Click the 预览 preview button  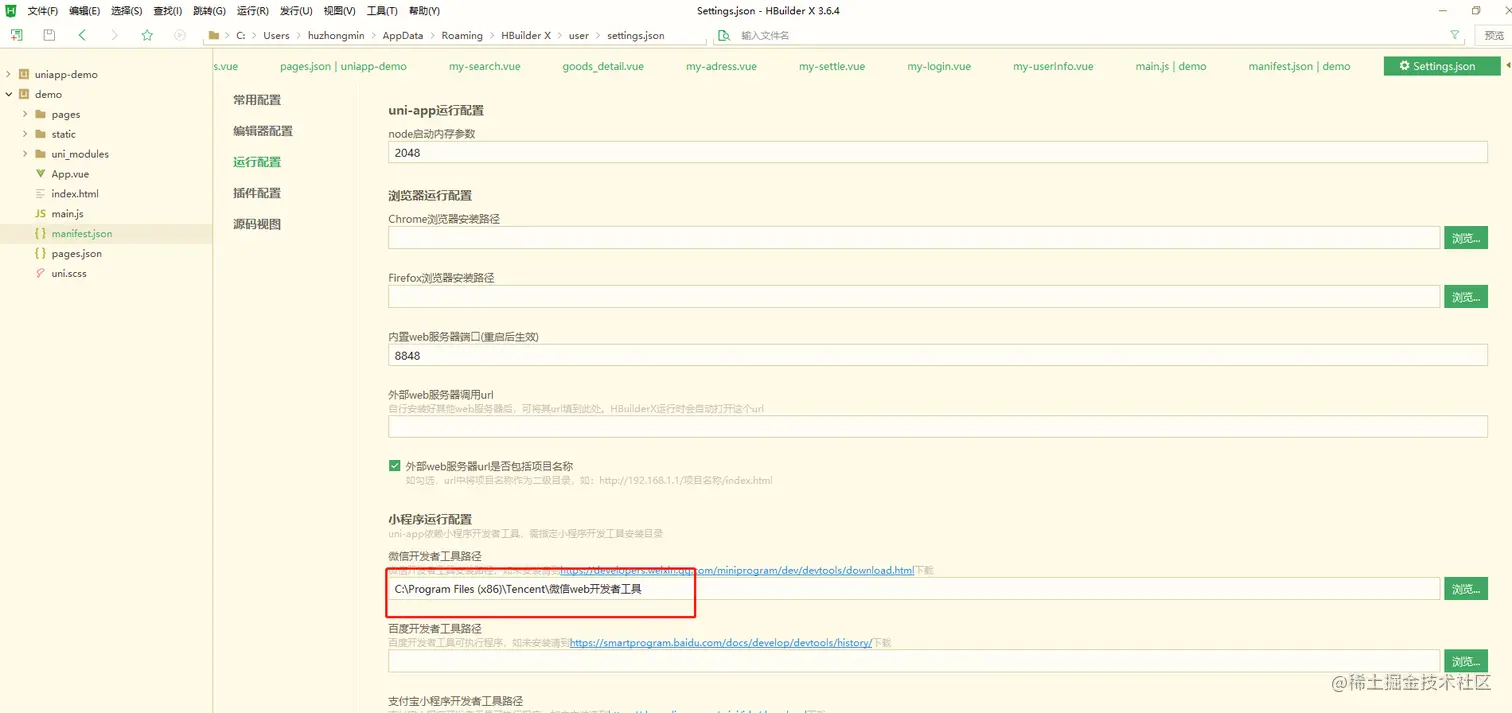coord(1493,35)
